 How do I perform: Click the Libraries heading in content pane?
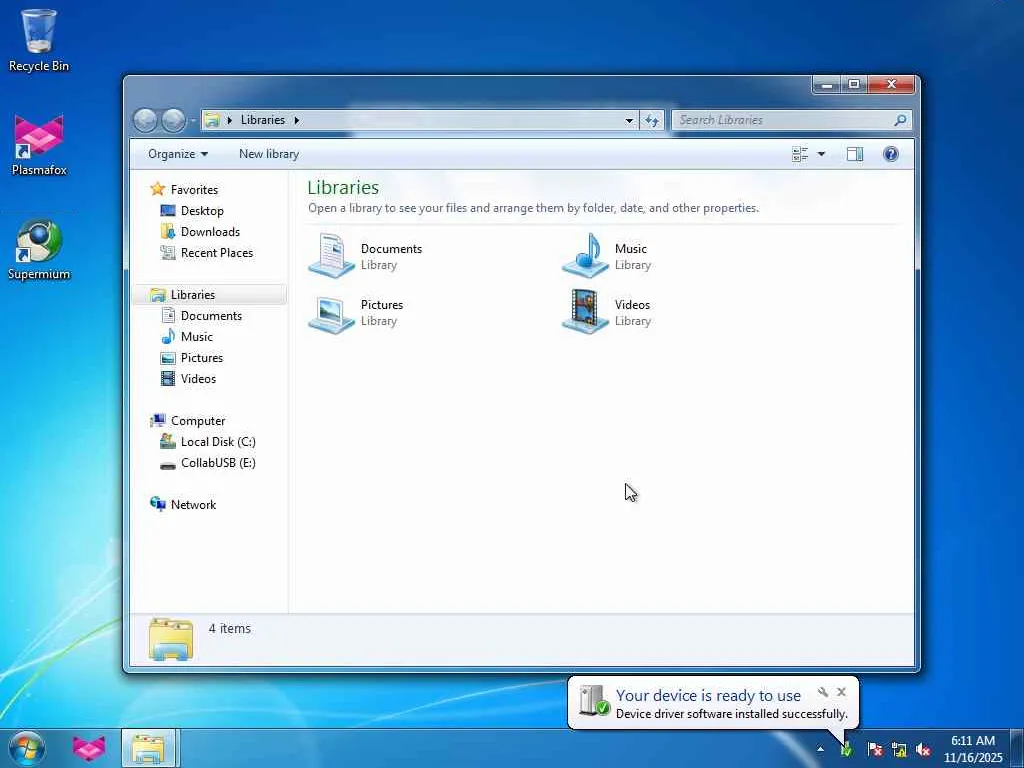343,187
